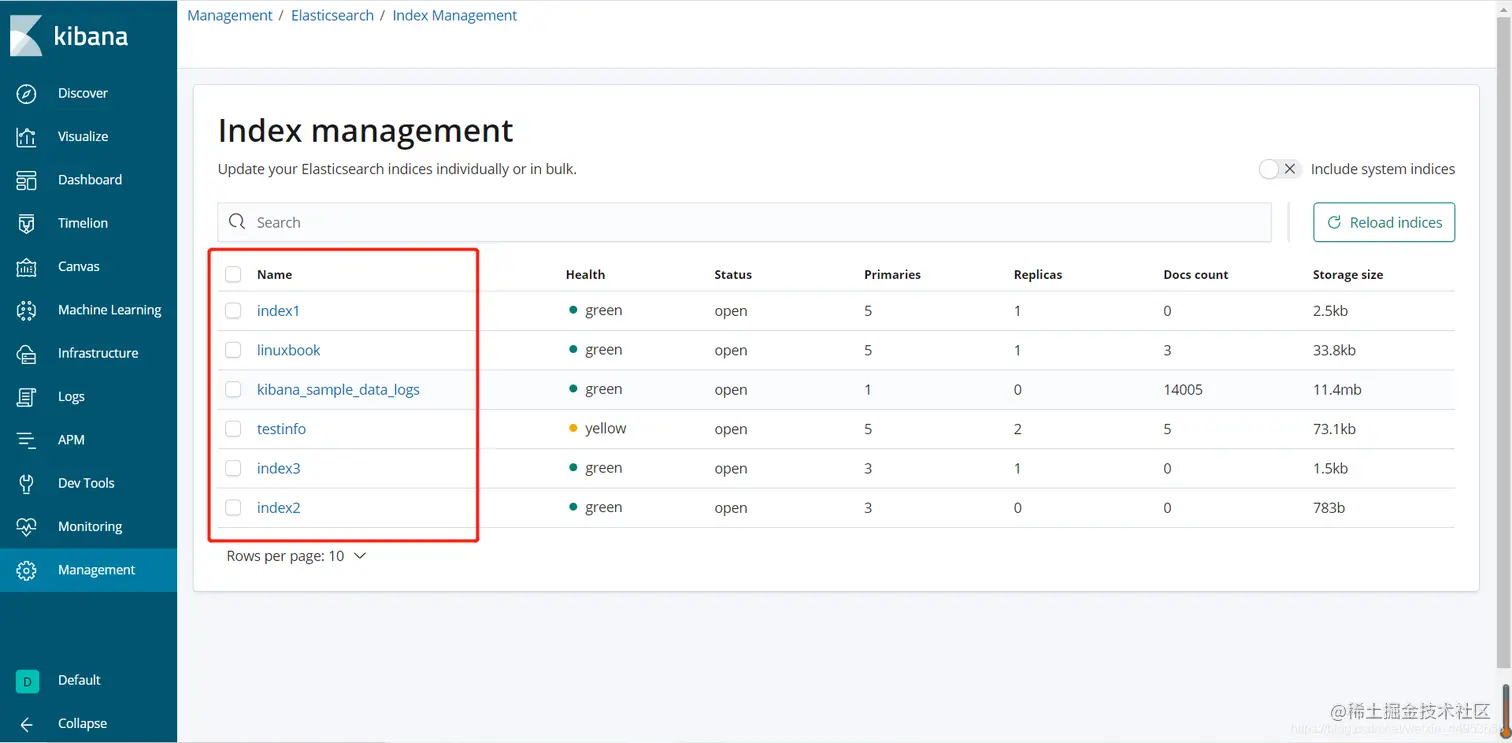Select the linuxbook row checkbox

coord(233,350)
